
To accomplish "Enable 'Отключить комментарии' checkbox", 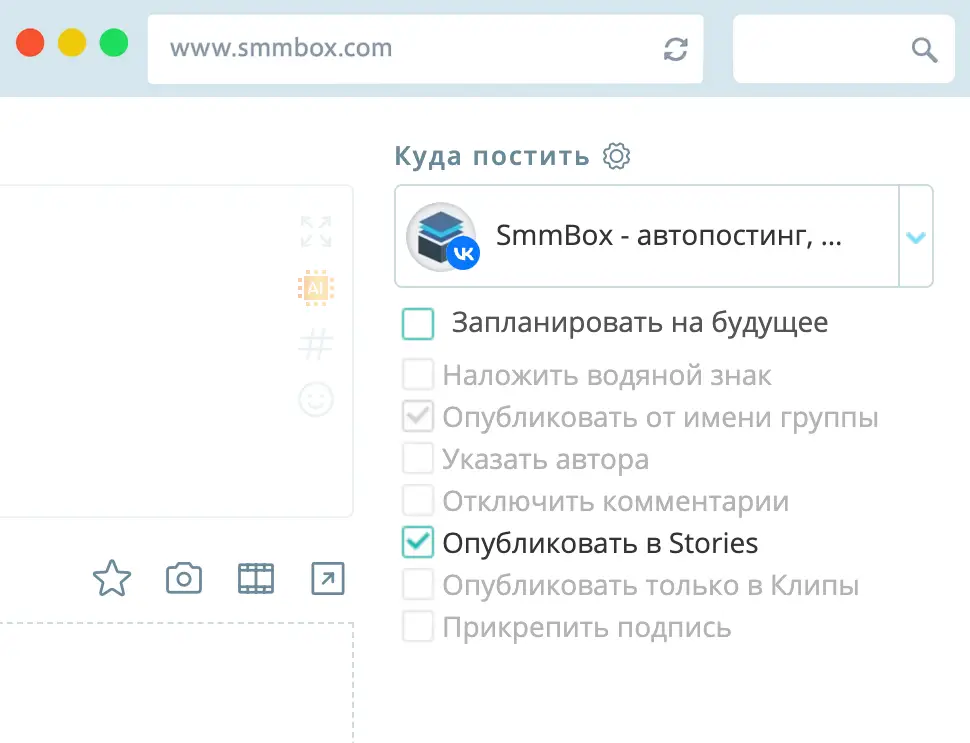I will point(418,500).
